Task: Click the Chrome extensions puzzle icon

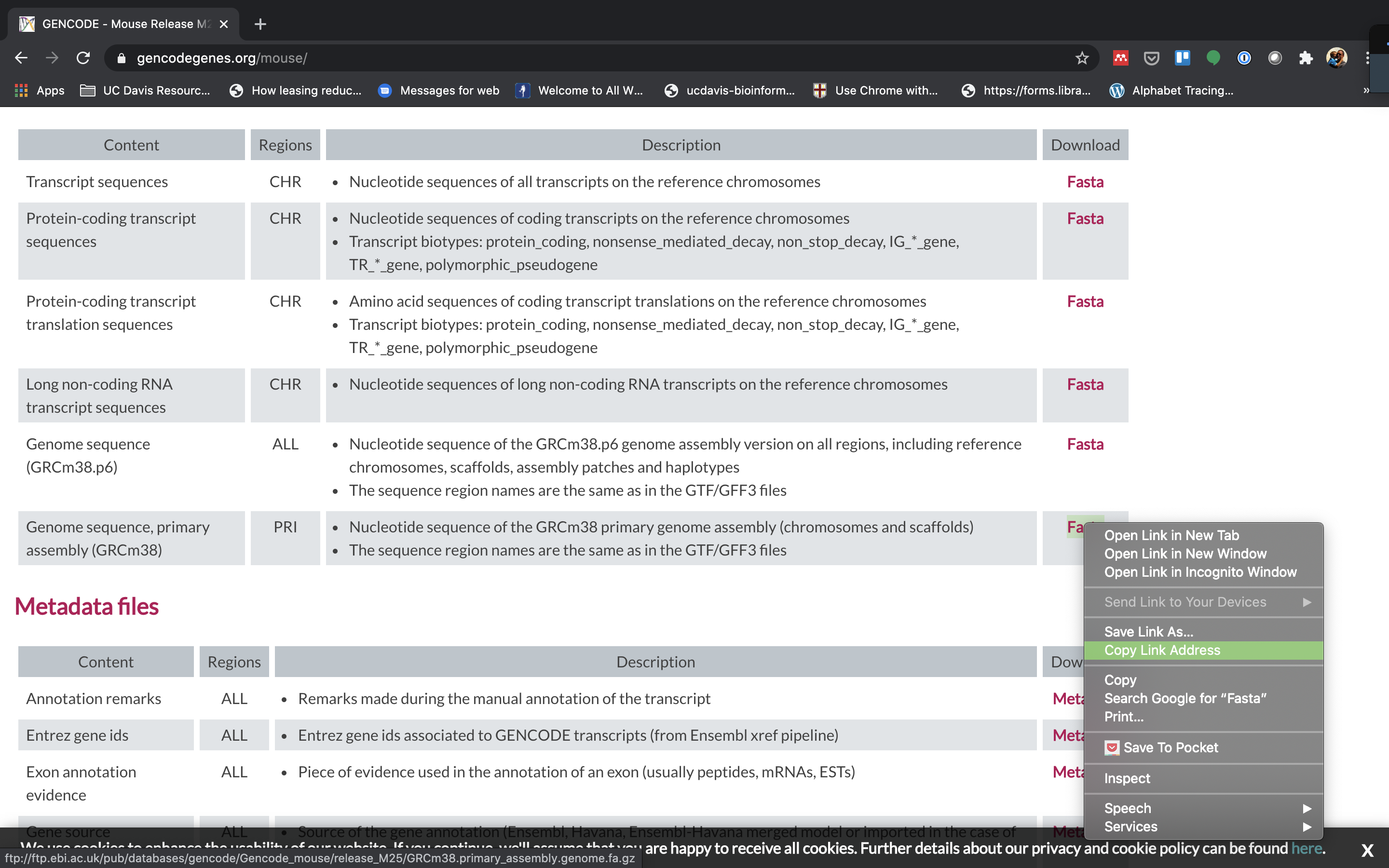Action: [x=1306, y=58]
